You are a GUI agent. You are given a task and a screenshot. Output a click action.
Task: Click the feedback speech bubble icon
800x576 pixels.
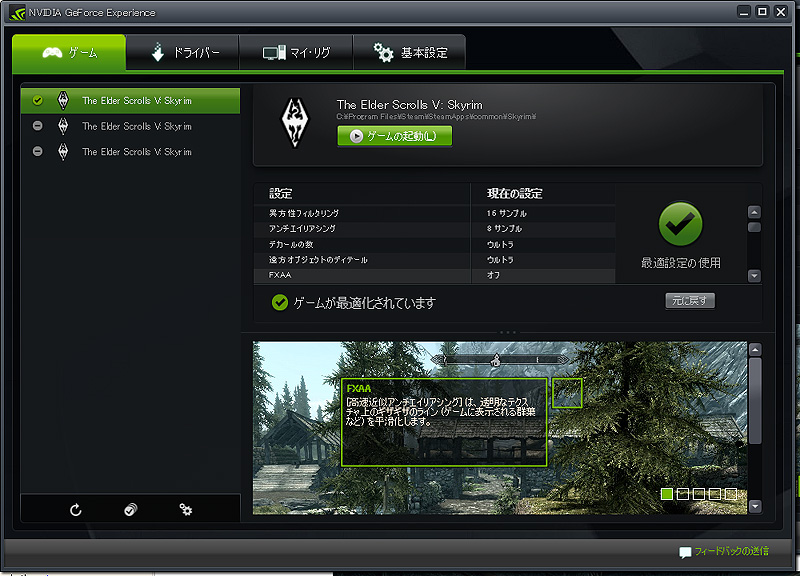coord(685,552)
